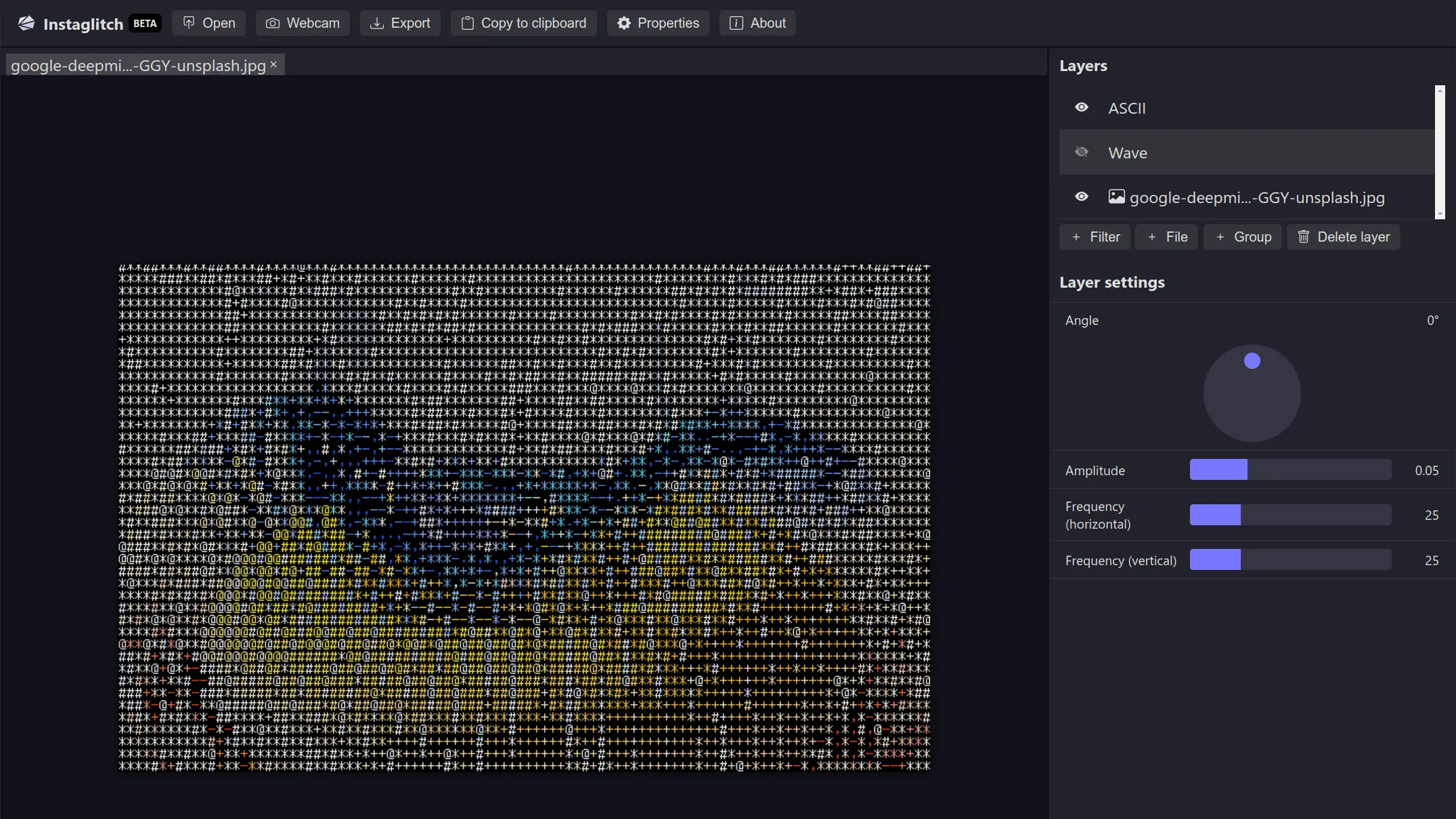This screenshot has width=1456, height=819.
Task: Hide the google-deepmi...-GGY-unsplash.jpg layer
Action: click(x=1081, y=196)
